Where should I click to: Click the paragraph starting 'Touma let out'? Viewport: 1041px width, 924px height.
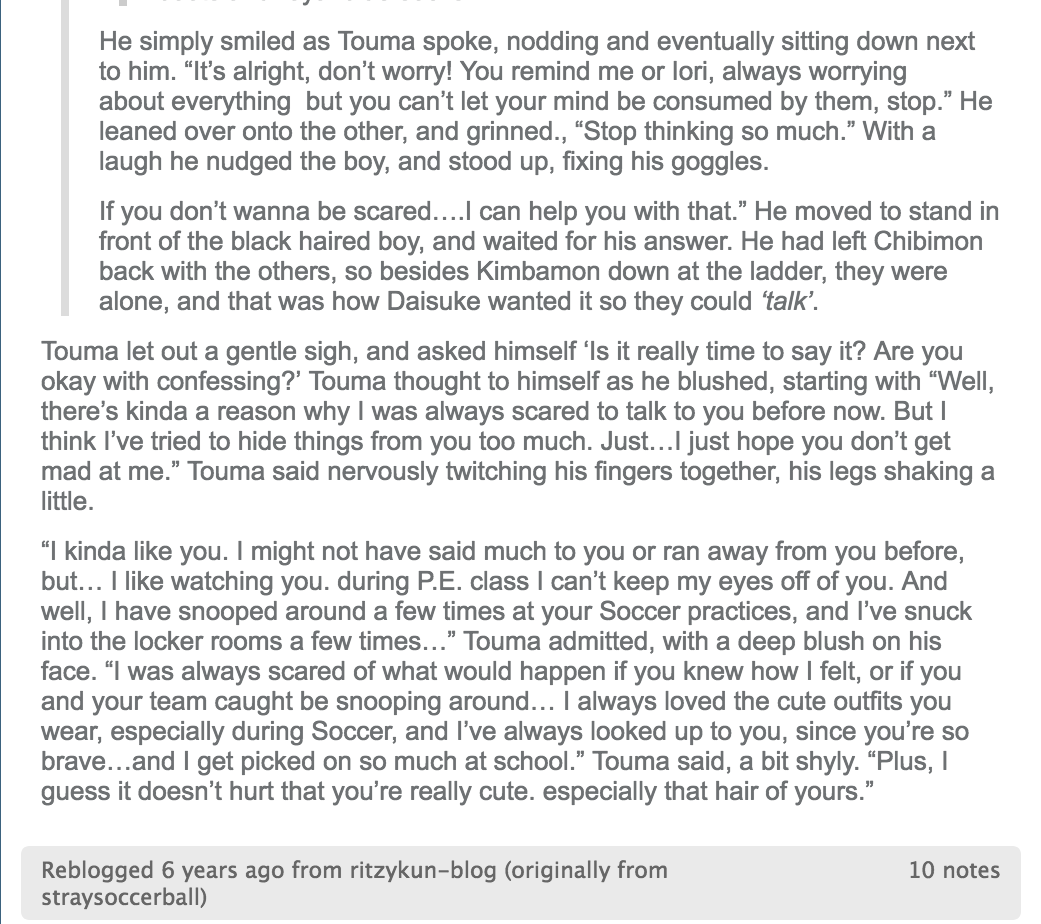click(518, 426)
